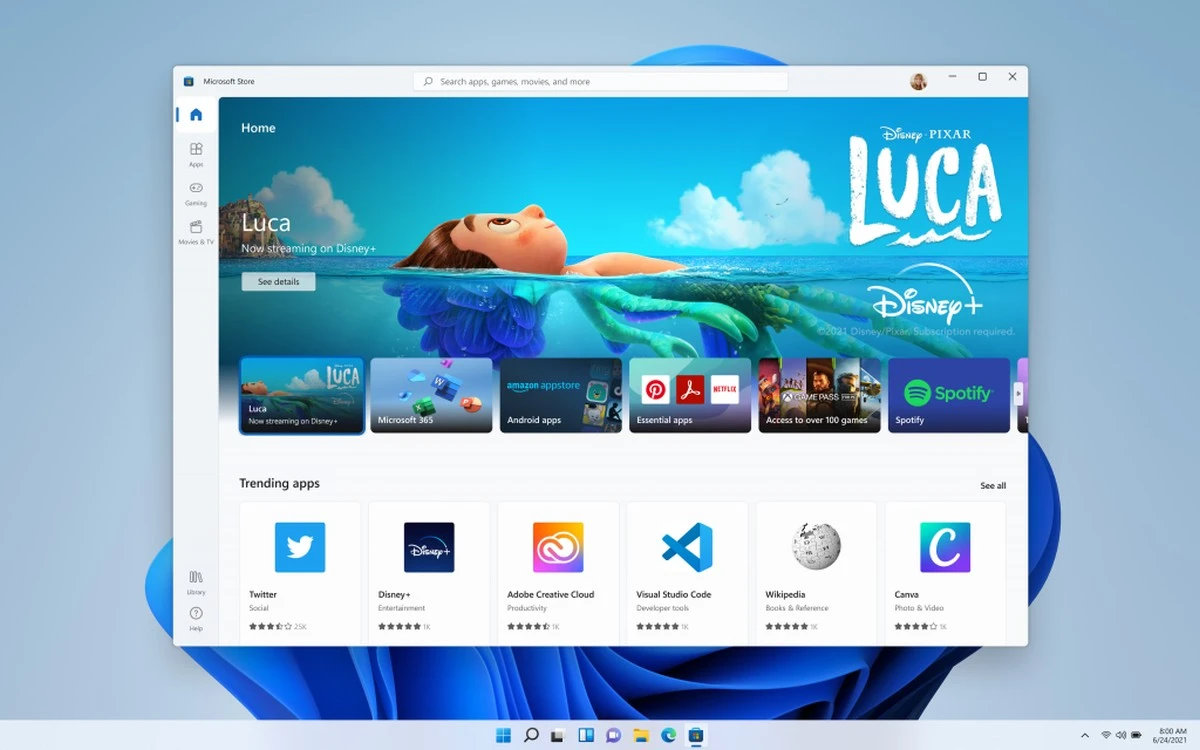This screenshot has height=750, width=1200.
Task: Select the Disney+ icon in Trending apps
Action: [429, 547]
